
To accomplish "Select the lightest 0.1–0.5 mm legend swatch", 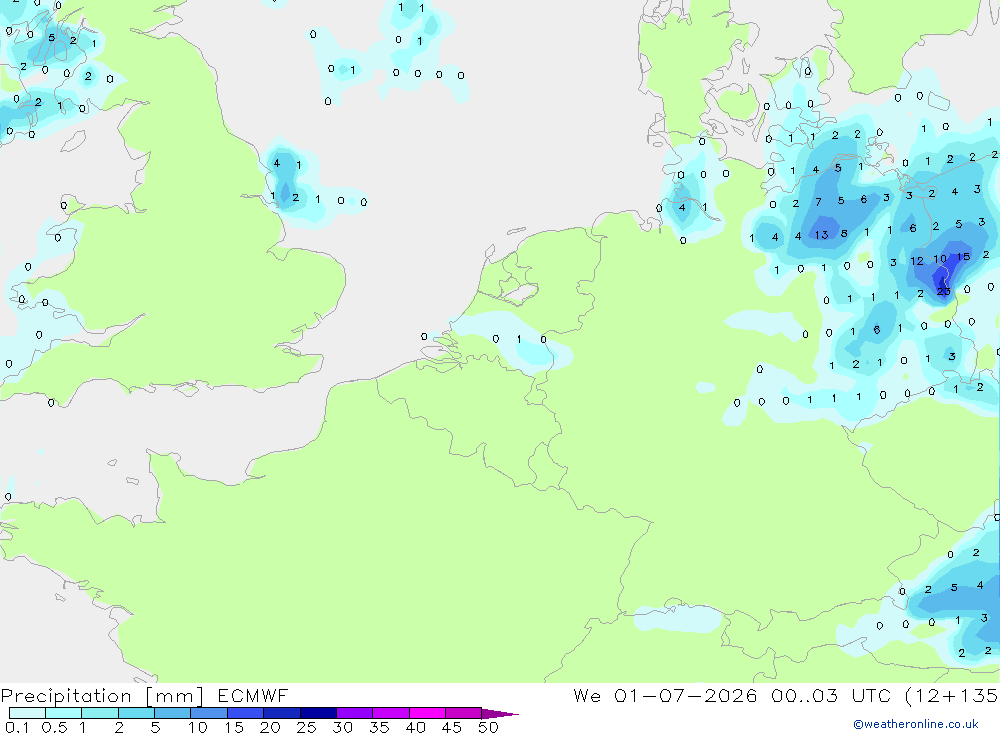I will (x=27, y=713).
